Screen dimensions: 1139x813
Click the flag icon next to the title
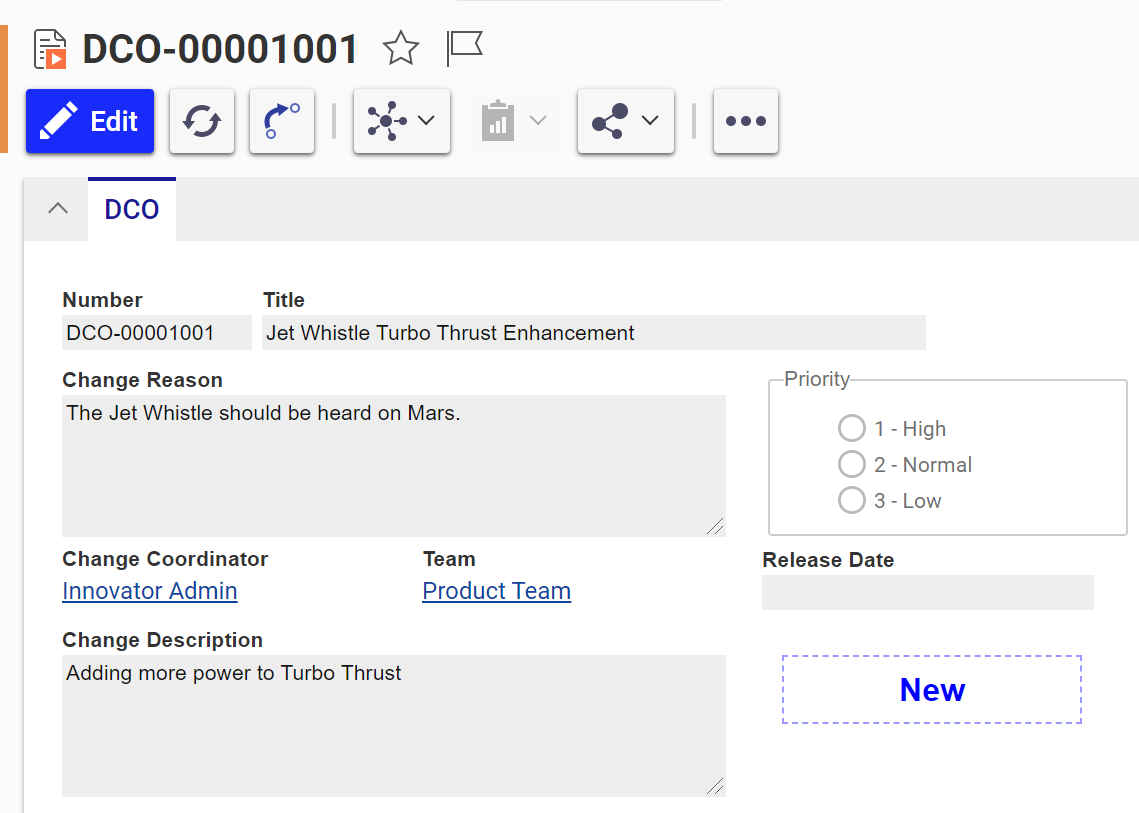[464, 49]
